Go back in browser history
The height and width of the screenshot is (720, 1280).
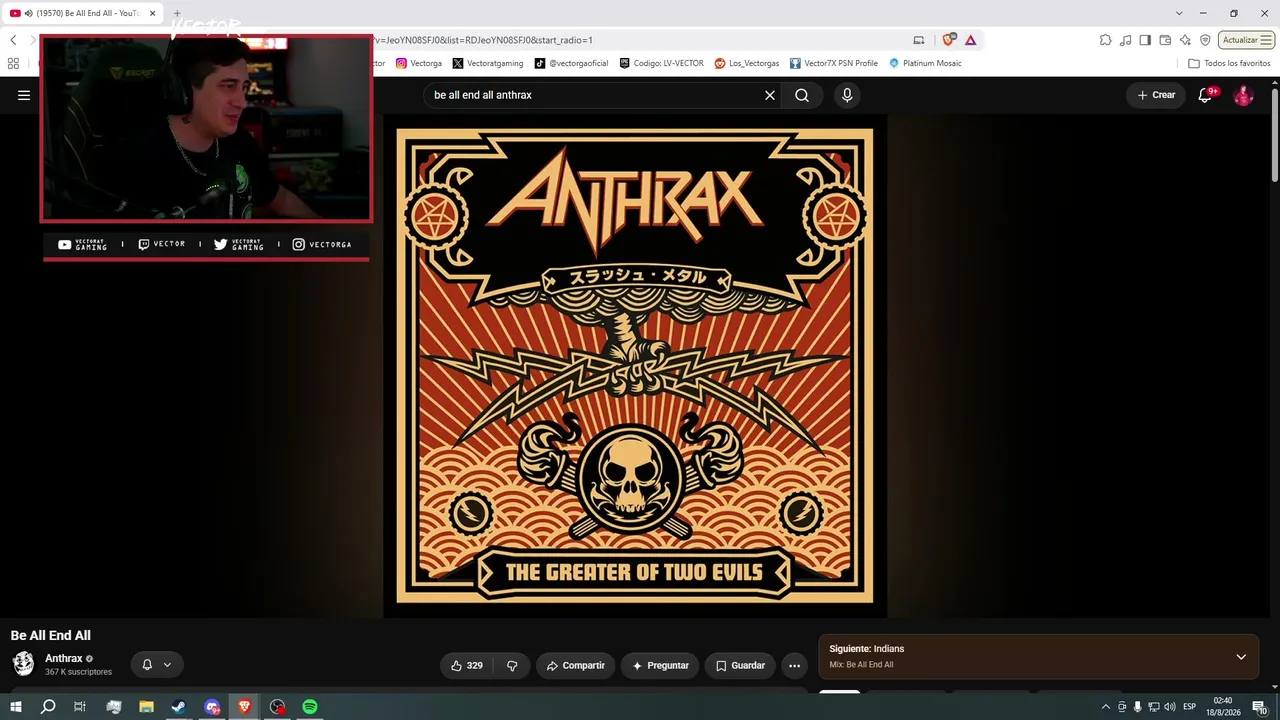coord(13,40)
